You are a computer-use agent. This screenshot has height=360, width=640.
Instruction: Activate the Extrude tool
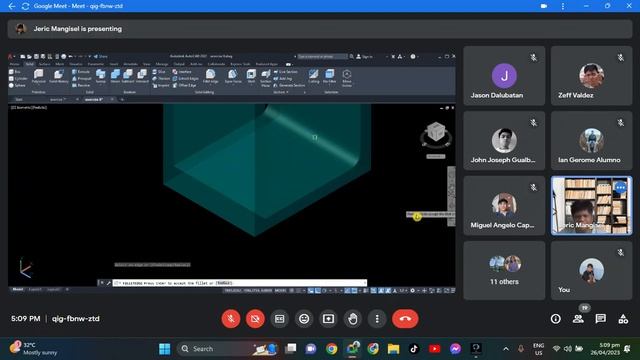(x=81, y=72)
